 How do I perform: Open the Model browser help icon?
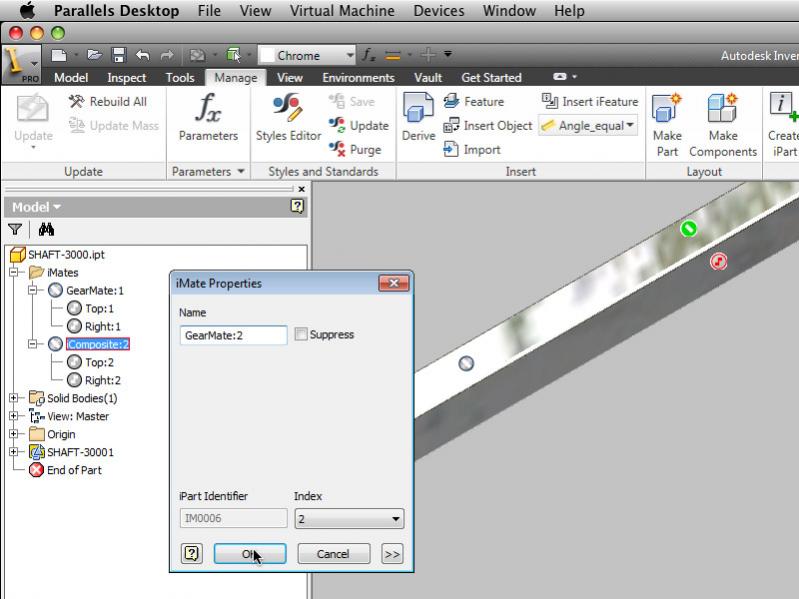[297, 206]
